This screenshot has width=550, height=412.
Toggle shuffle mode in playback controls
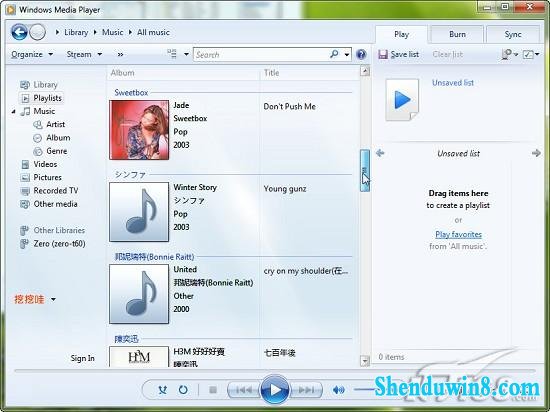[162, 390]
